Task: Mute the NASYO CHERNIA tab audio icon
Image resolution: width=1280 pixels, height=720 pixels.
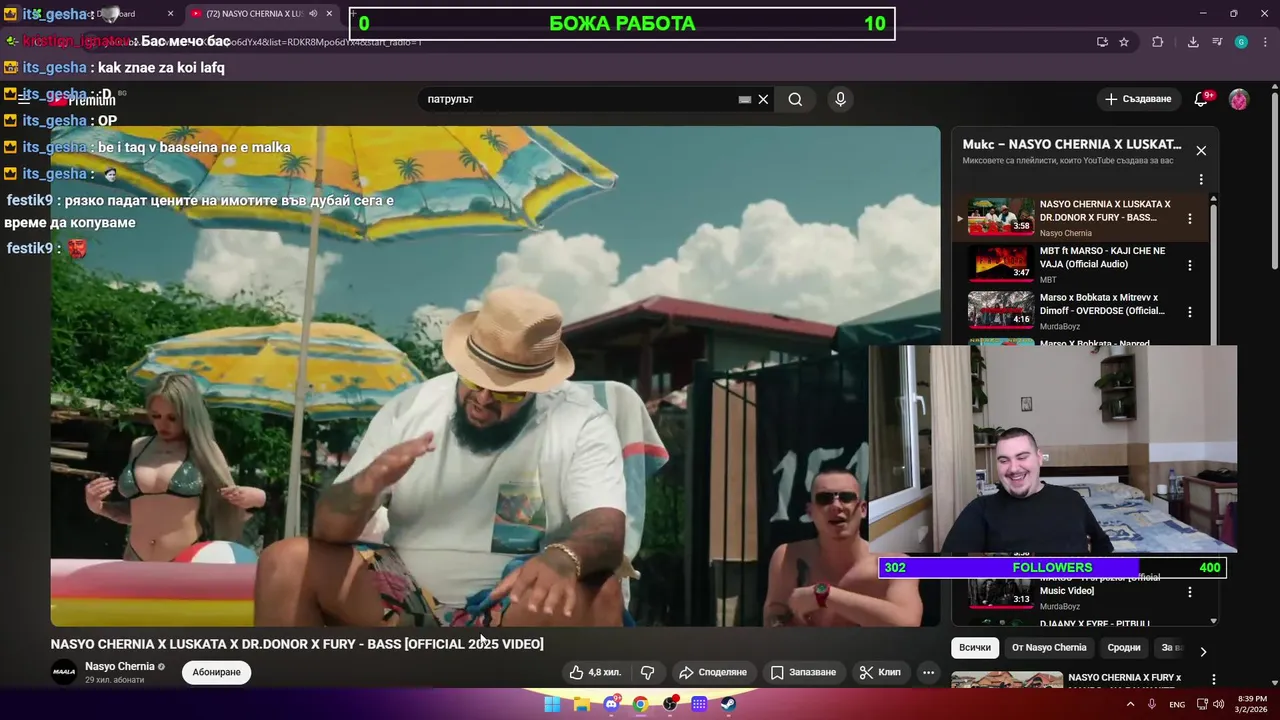Action: point(313,14)
